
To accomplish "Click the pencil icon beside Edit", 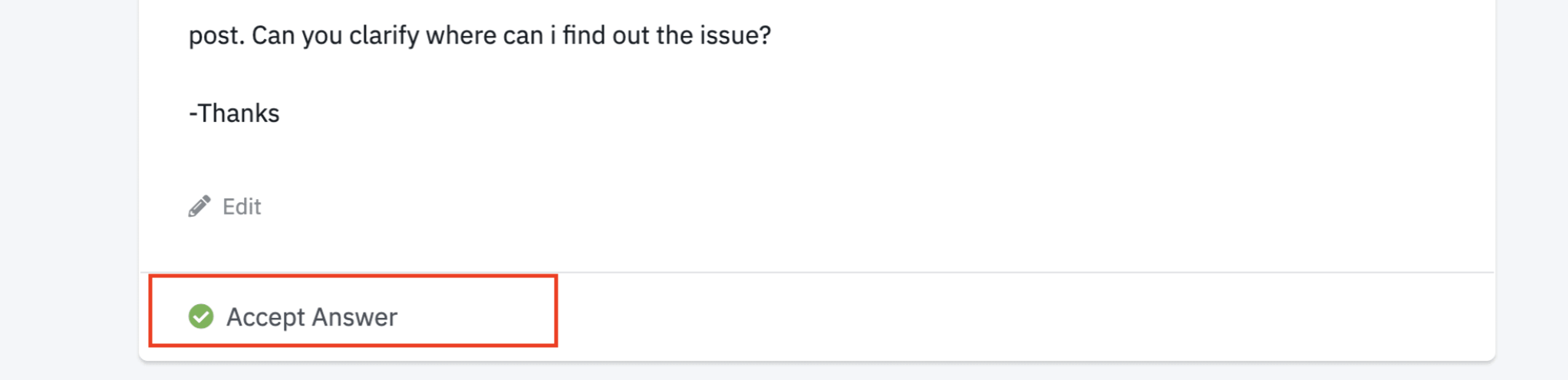I will (x=199, y=206).
